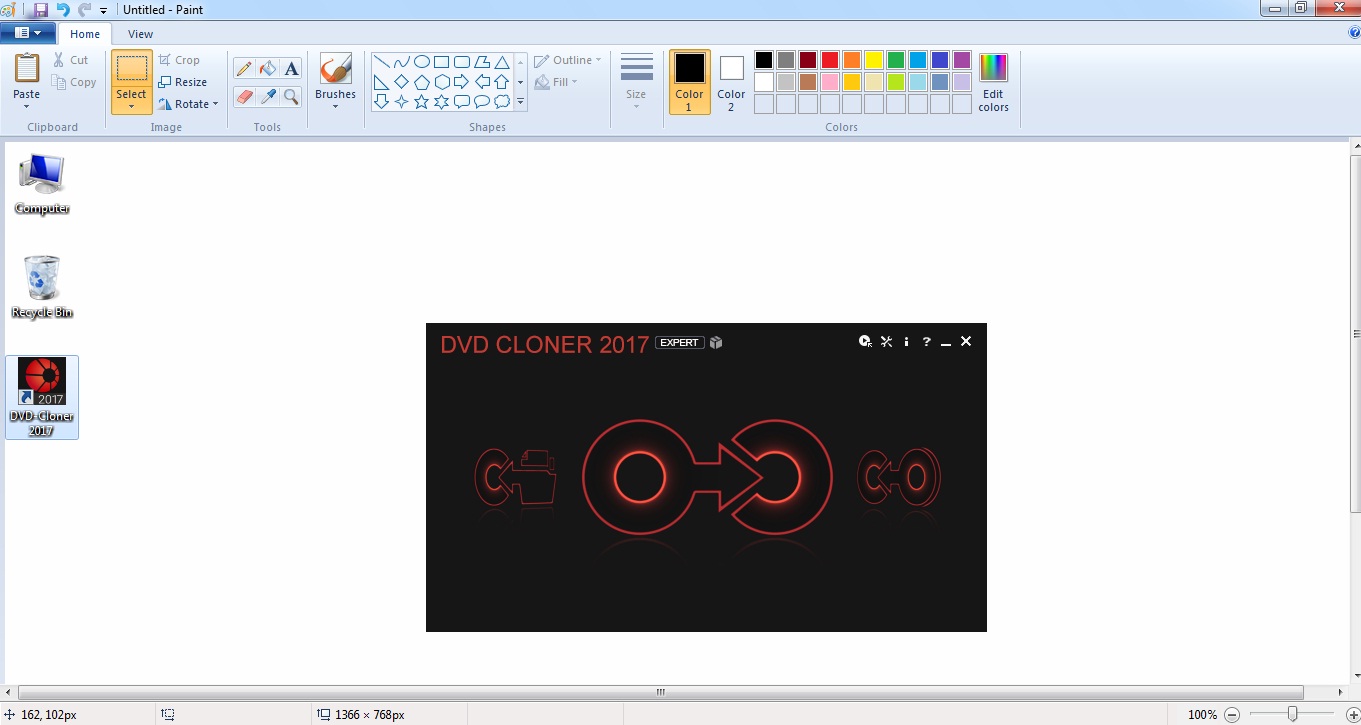Choose the Curve shape
The height and width of the screenshot is (725, 1361).
pyautogui.click(x=402, y=62)
